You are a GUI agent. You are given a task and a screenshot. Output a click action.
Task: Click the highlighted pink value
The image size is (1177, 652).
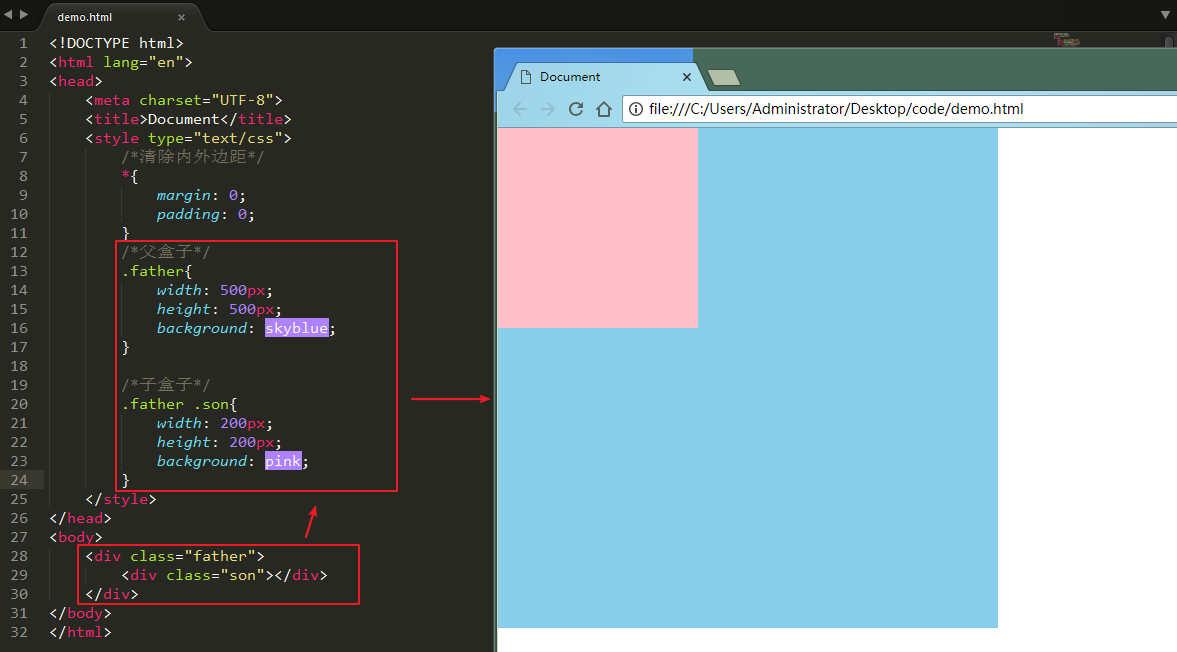[x=283, y=461]
